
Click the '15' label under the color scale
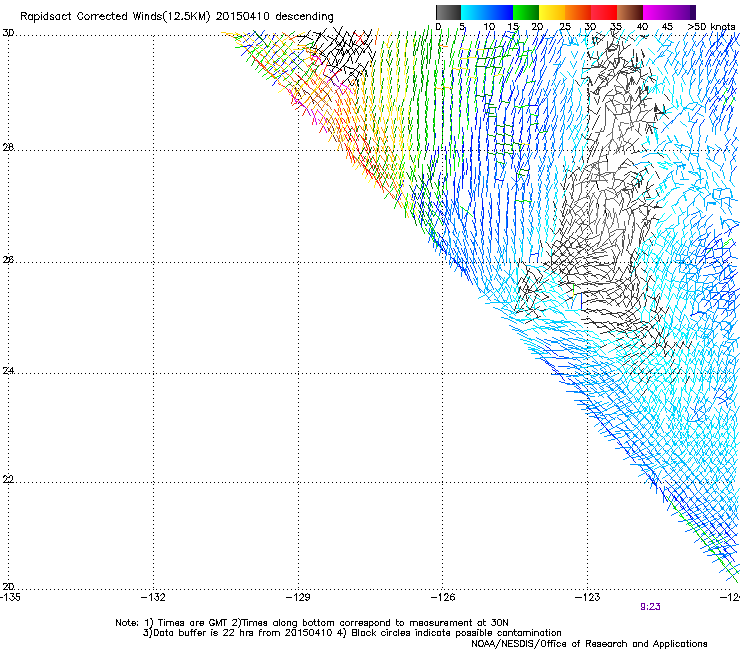[x=513, y=27]
